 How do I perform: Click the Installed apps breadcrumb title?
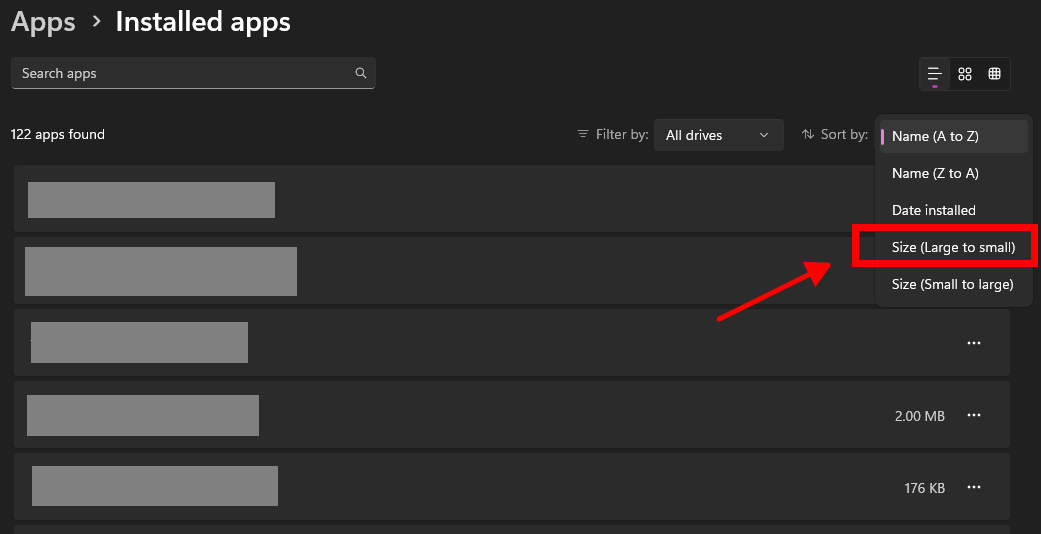tap(203, 22)
